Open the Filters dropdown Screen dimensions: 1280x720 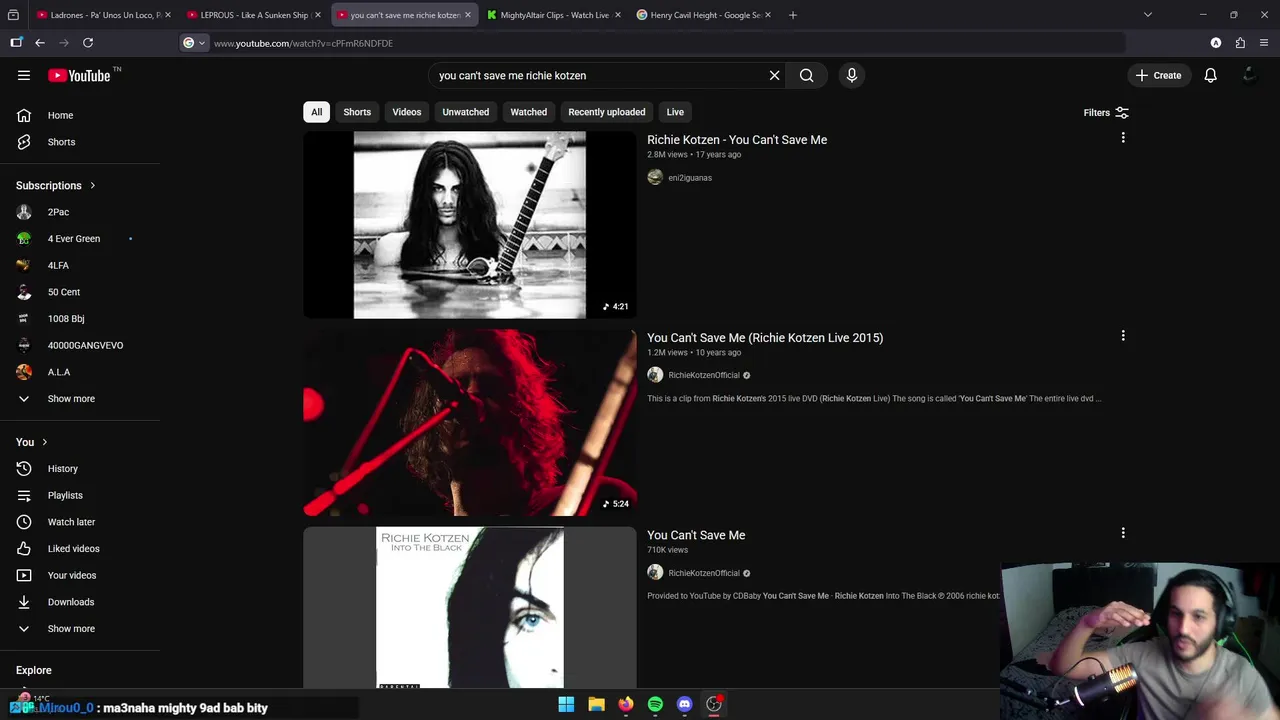[1106, 113]
